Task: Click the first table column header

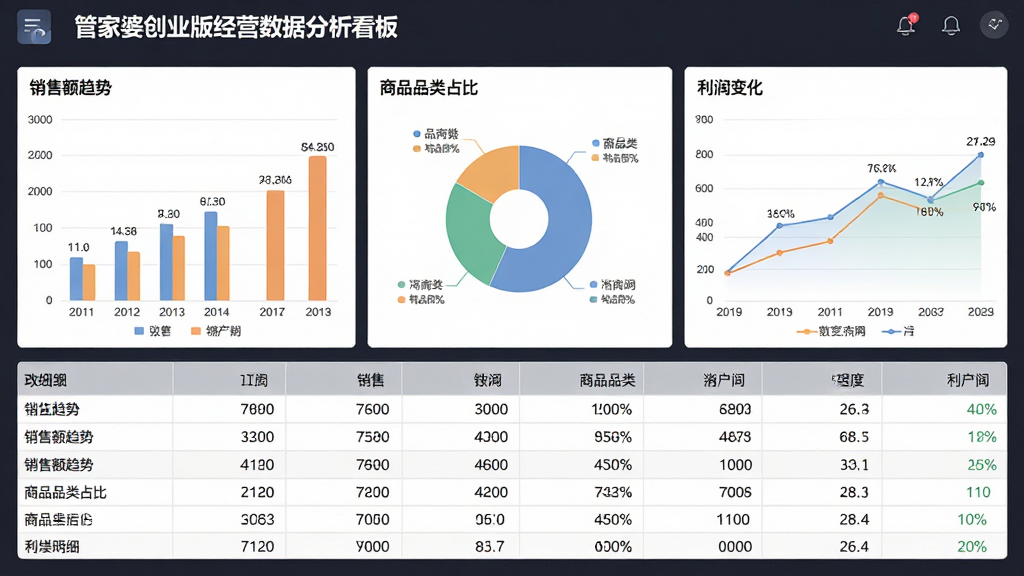Action: tap(45, 380)
